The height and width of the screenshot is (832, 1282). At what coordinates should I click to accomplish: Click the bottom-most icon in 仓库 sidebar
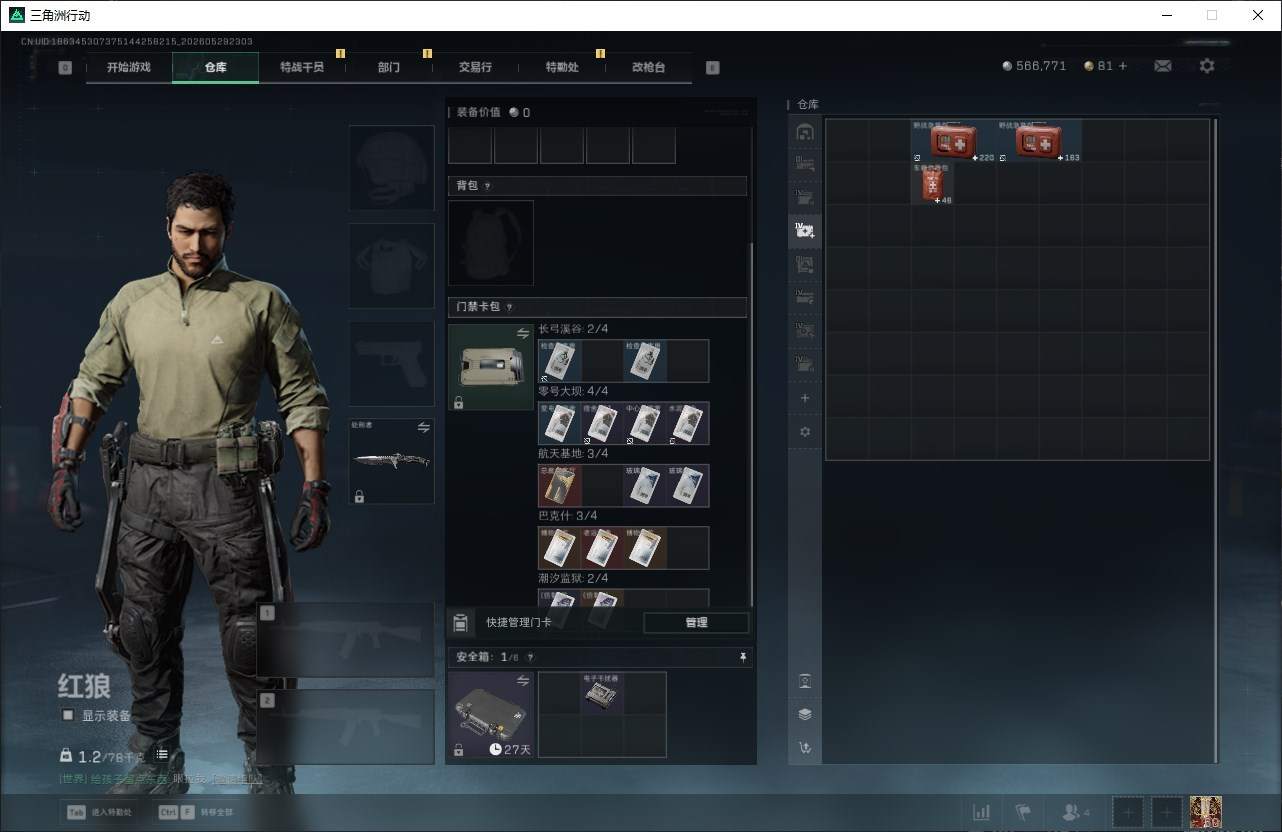click(805, 747)
